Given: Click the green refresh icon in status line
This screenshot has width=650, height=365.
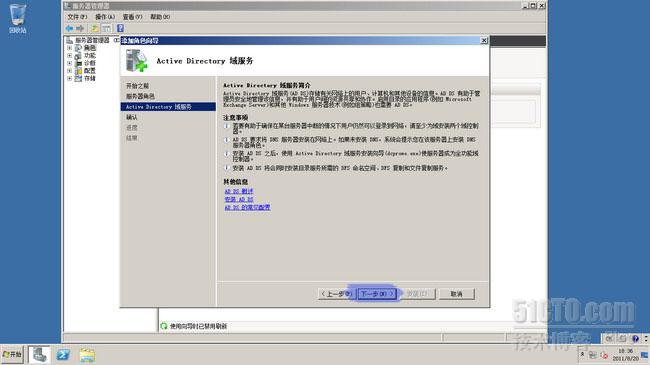Looking at the screenshot, I should point(164,326).
